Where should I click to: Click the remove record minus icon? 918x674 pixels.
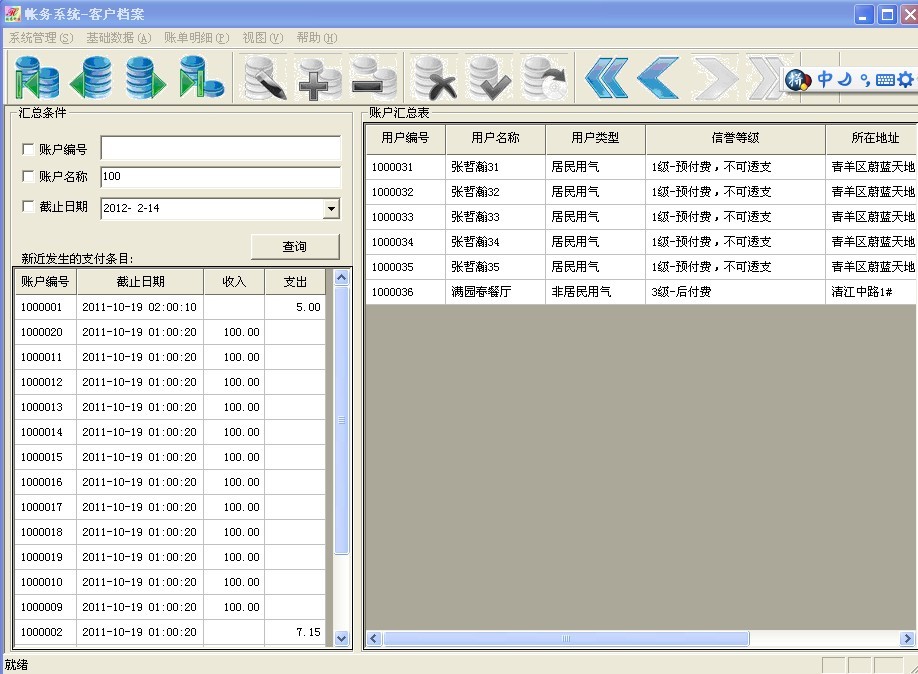pos(373,78)
